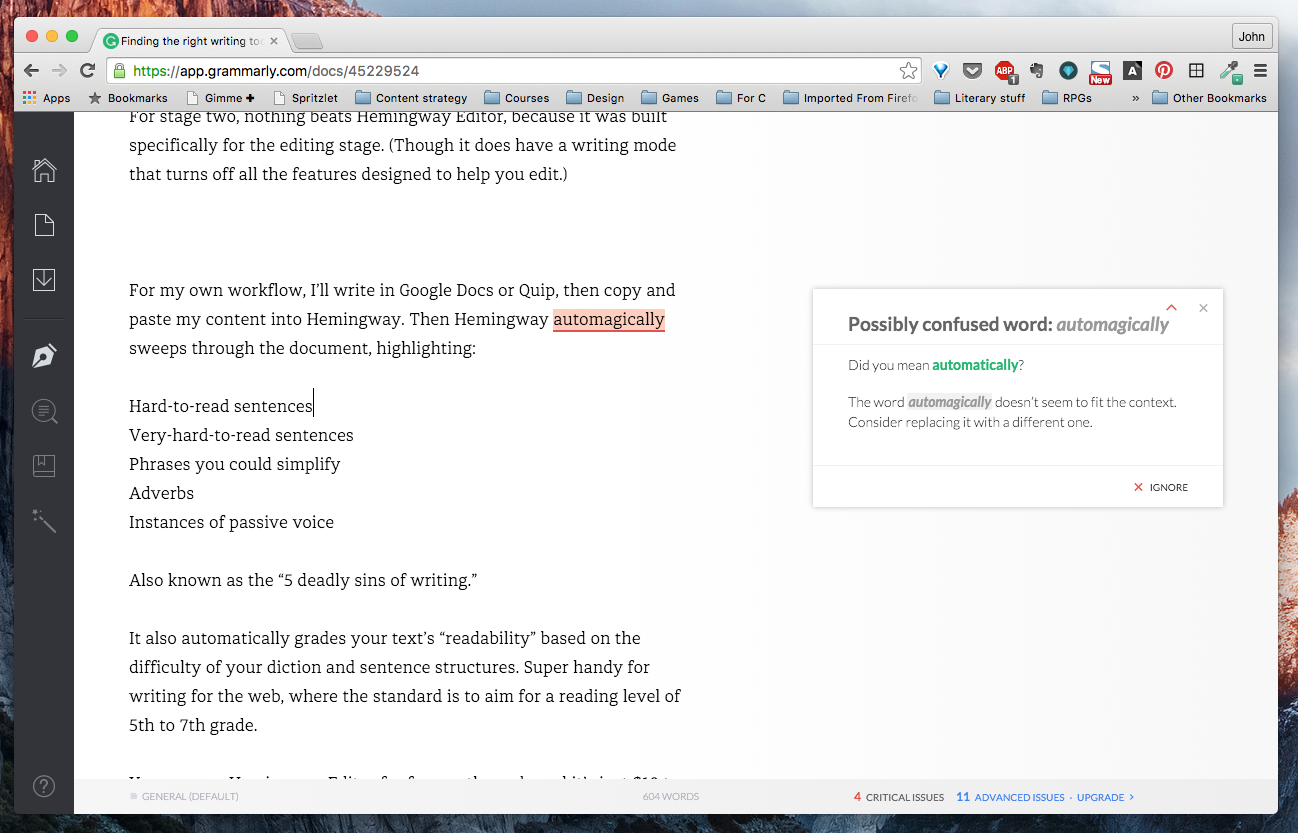Click the Evernote elephant extension icon
Screen dimensions: 1298x833
[x=1036, y=71]
